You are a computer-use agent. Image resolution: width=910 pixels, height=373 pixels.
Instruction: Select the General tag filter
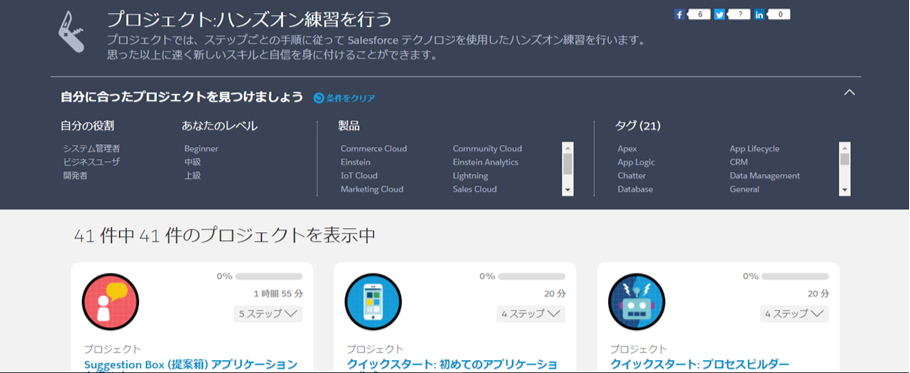coord(745,189)
